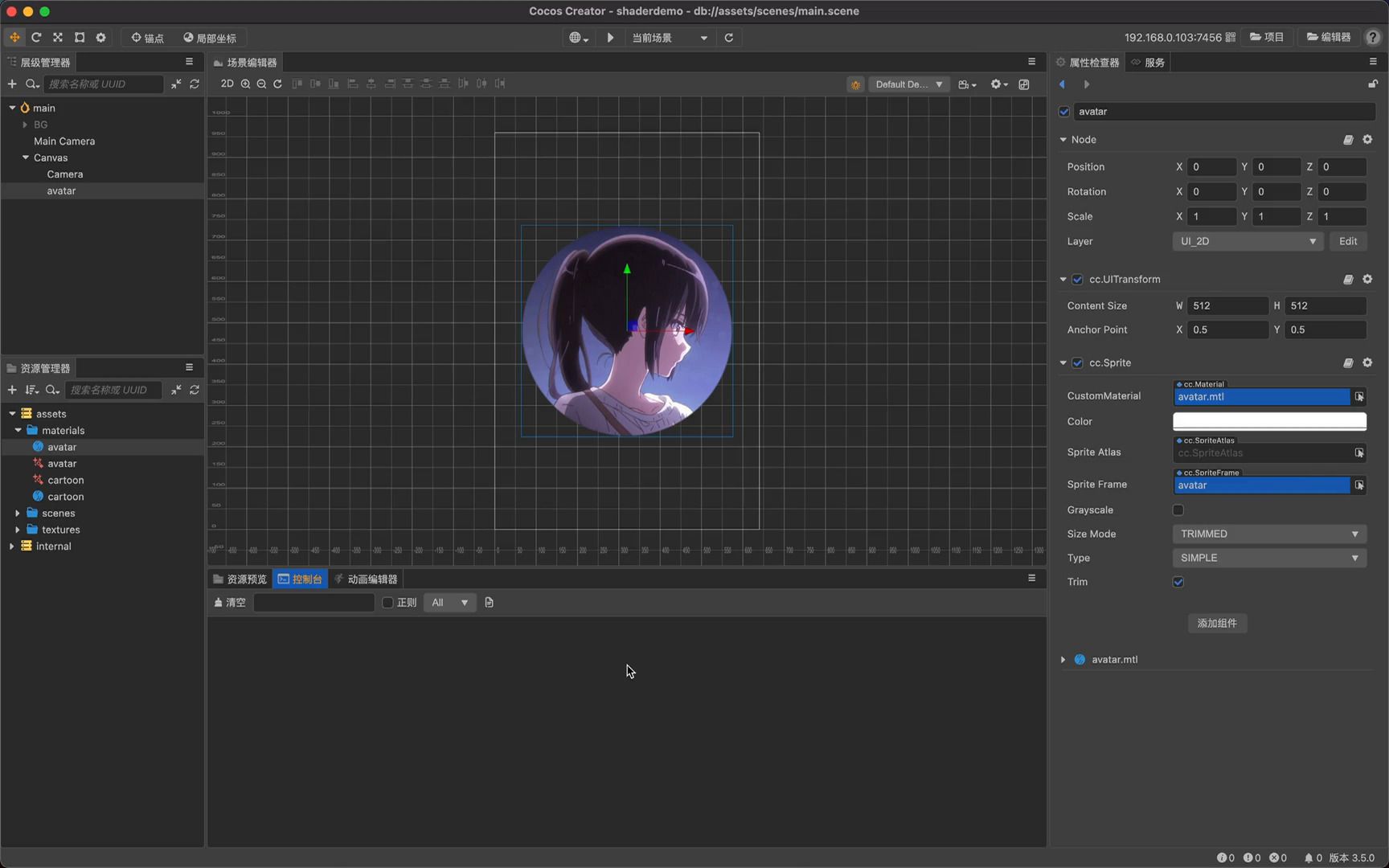Switch to the console tab

pyautogui.click(x=300, y=579)
